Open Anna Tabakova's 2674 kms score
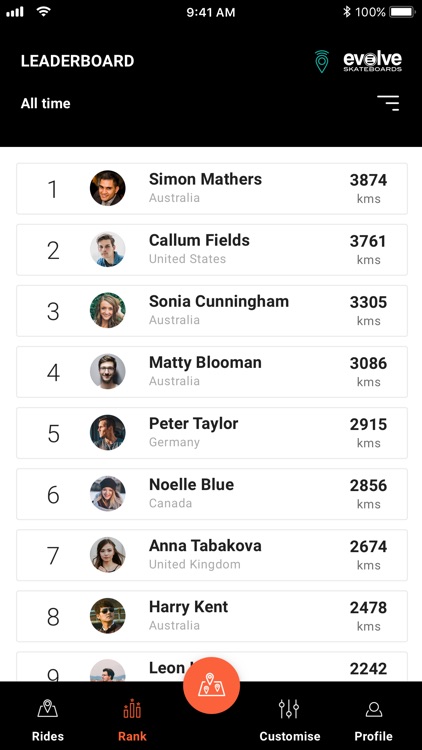 (x=368, y=555)
